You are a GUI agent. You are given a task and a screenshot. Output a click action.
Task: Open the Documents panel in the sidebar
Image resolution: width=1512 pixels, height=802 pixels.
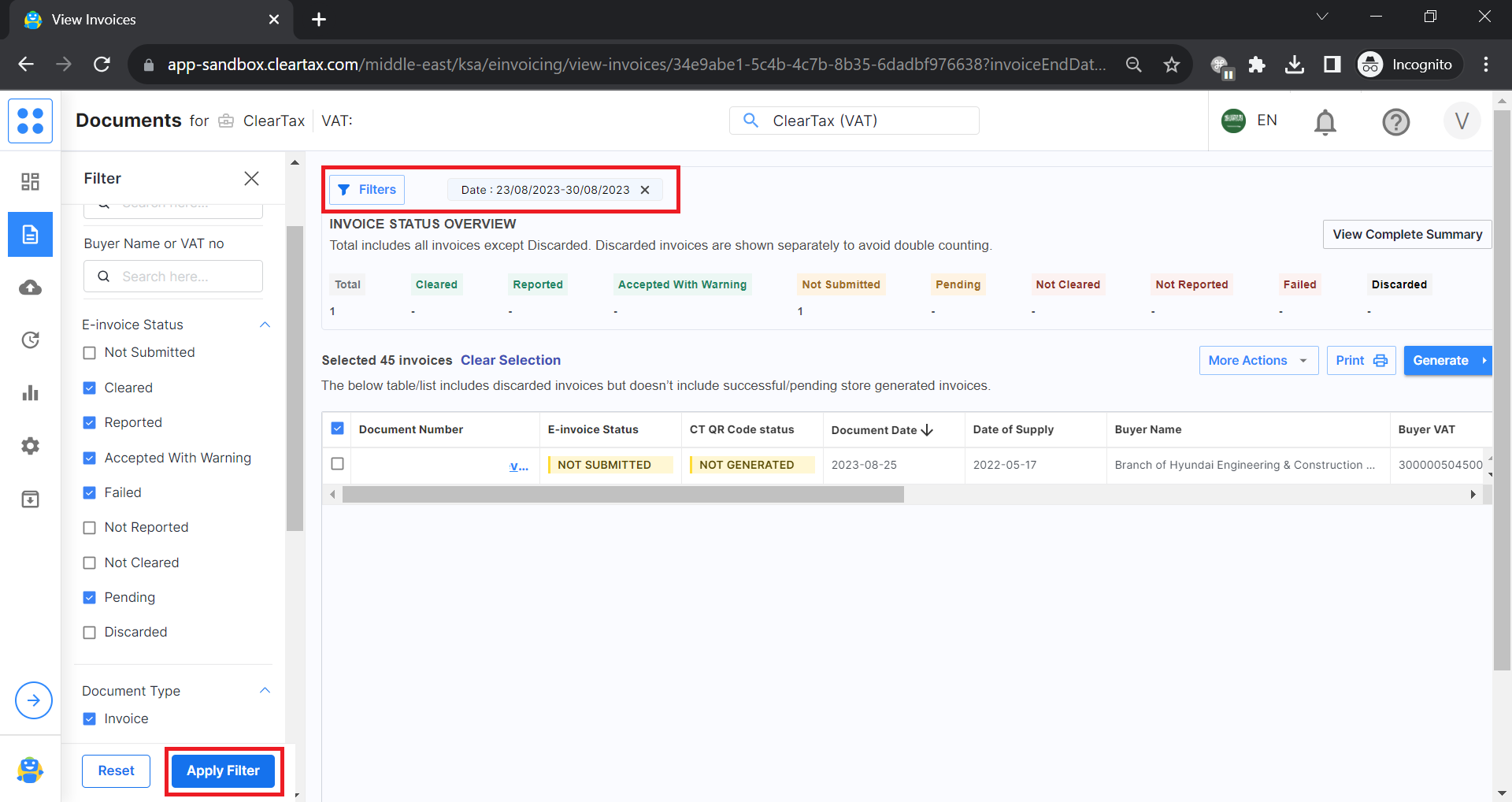(x=30, y=234)
